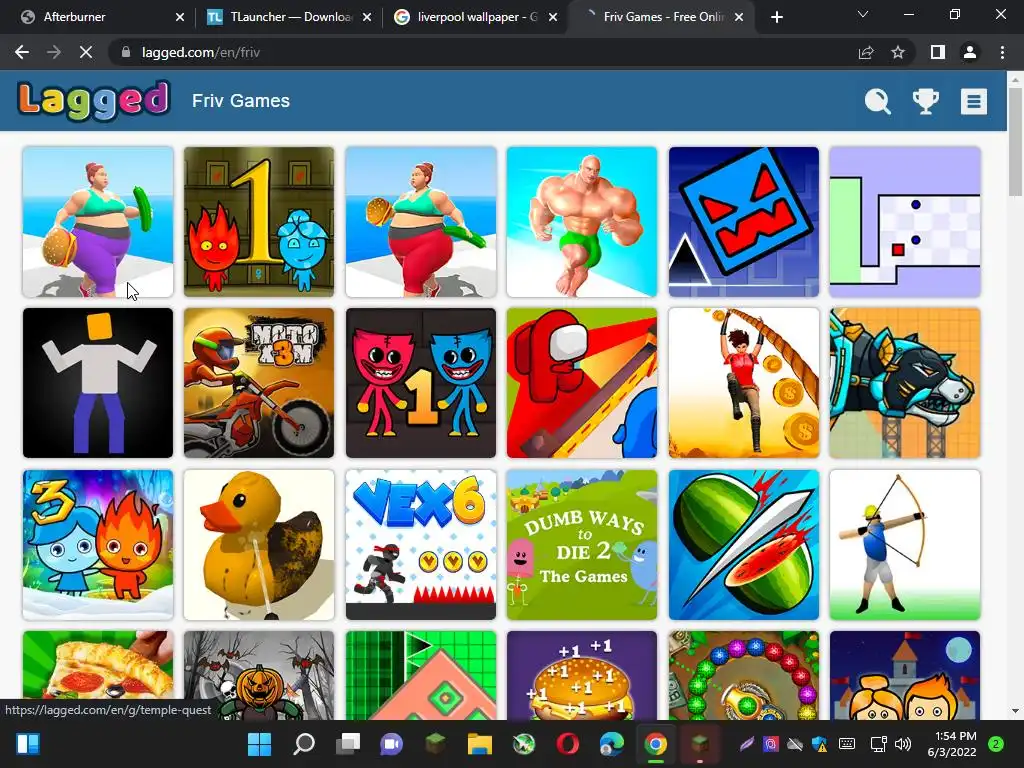Open the Lagged hamburger menu

pos(973,101)
